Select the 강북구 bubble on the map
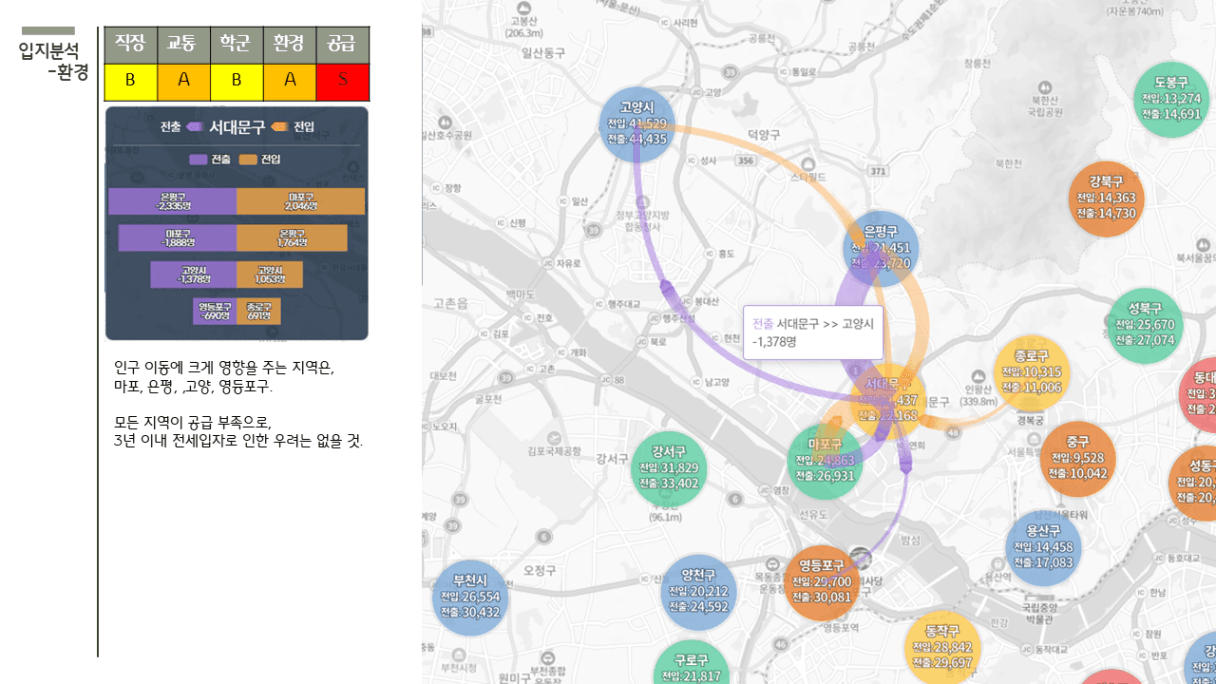Image resolution: width=1216 pixels, height=684 pixels. pyautogui.click(x=1105, y=198)
